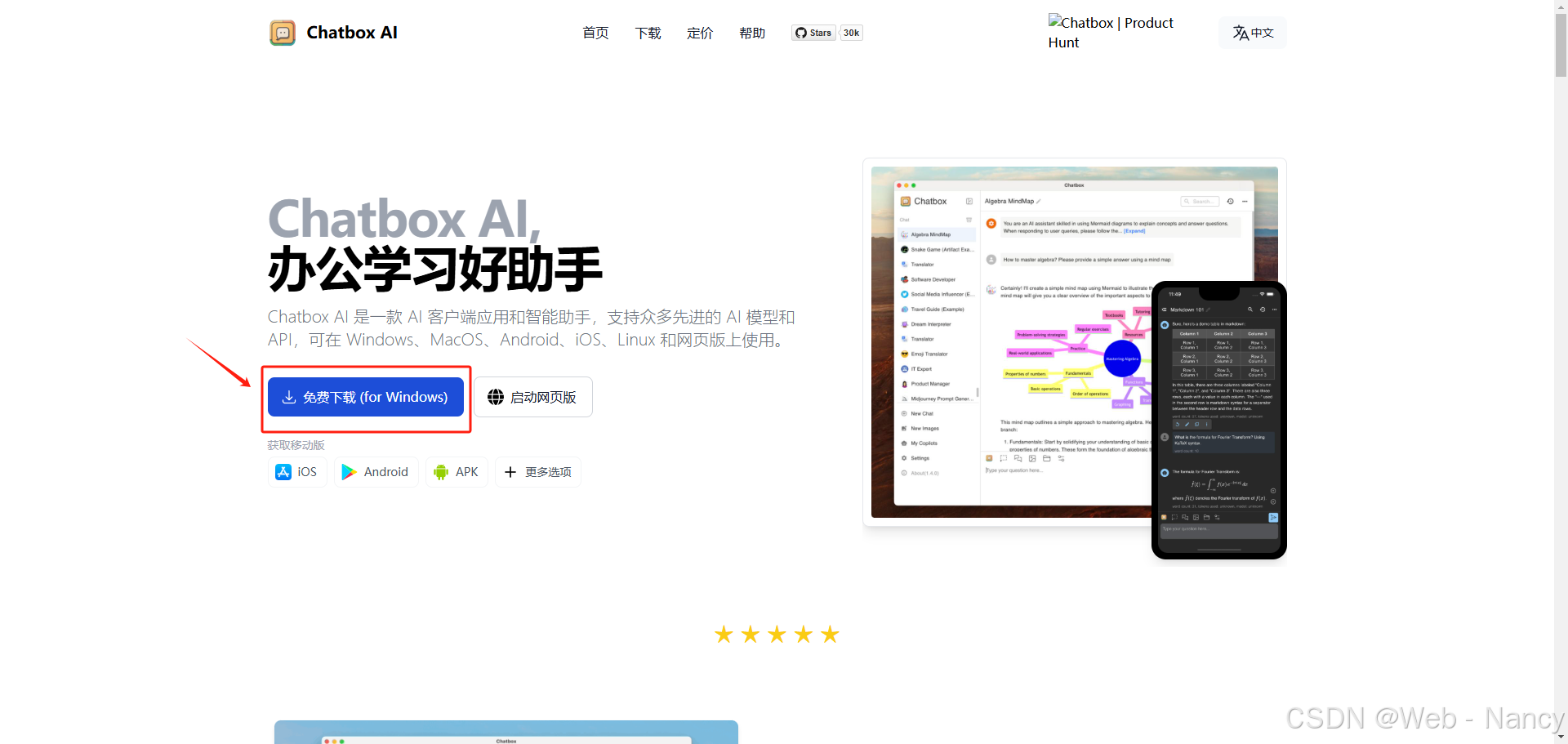Open the 帮助 help page
The width and height of the screenshot is (1568, 744).
[x=752, y=33]
